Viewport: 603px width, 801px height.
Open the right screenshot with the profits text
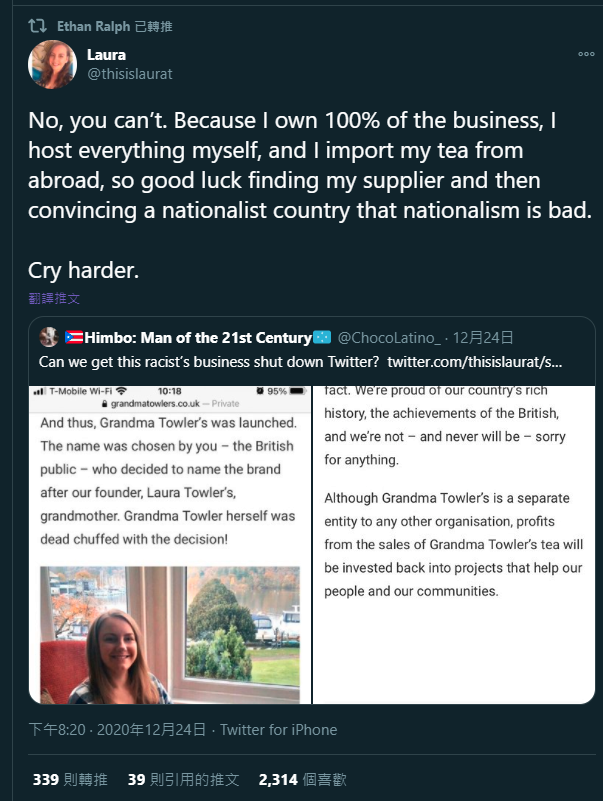pyautogui.click(x=454, y=545)
